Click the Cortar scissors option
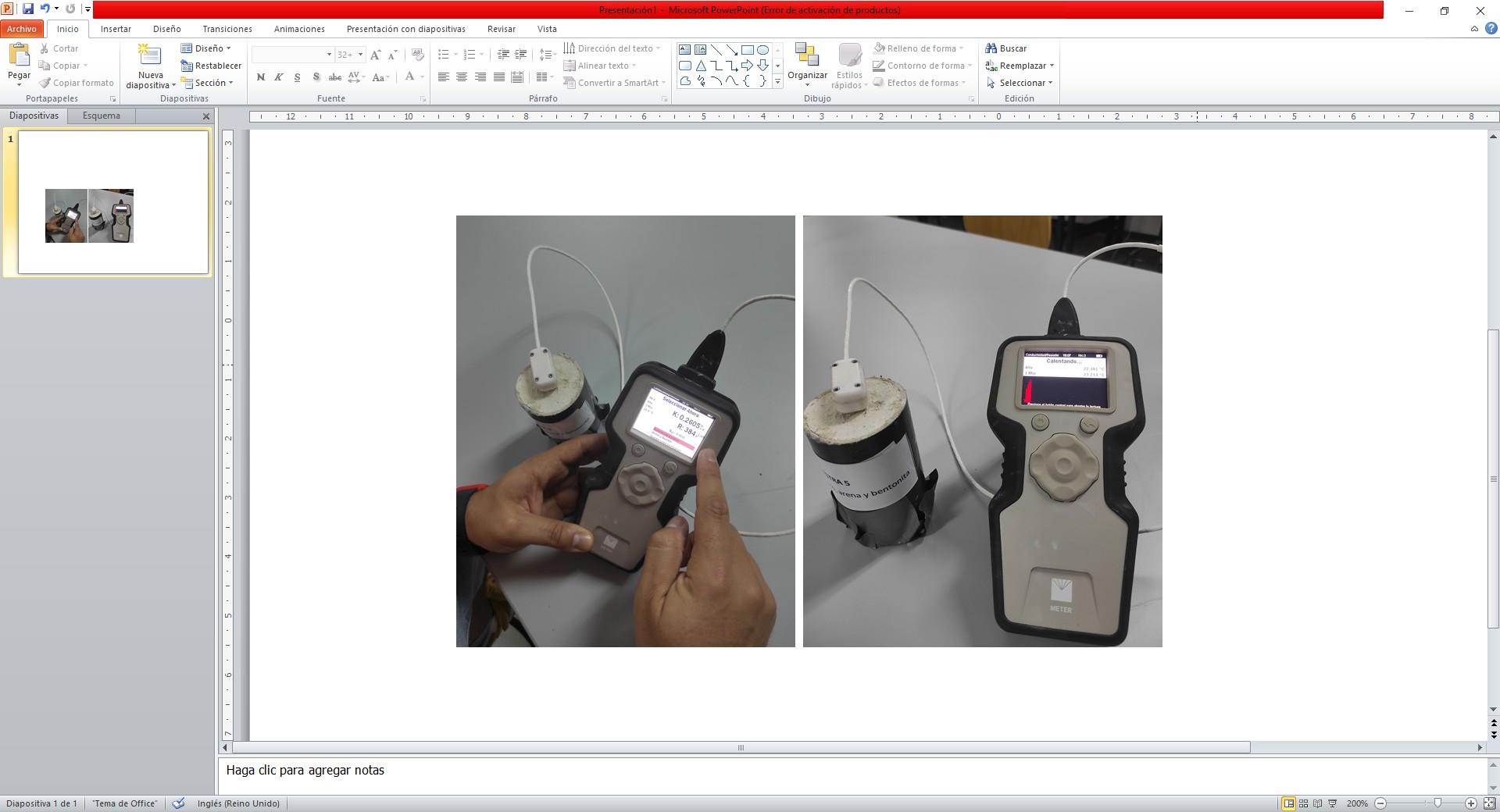This screenshot has height=812, width=1500. coord(59,48)
